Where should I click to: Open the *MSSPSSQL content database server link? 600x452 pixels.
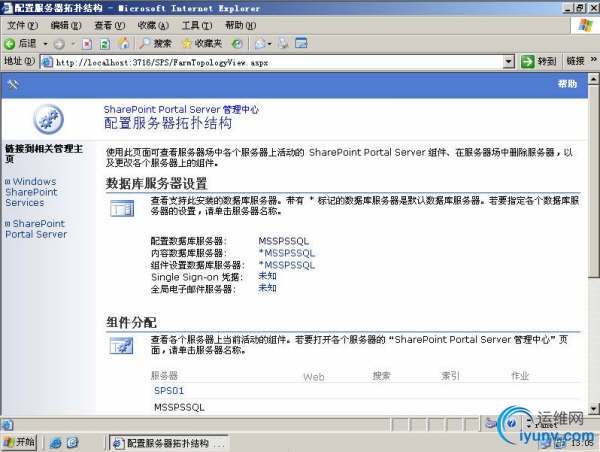pos(287,253)
